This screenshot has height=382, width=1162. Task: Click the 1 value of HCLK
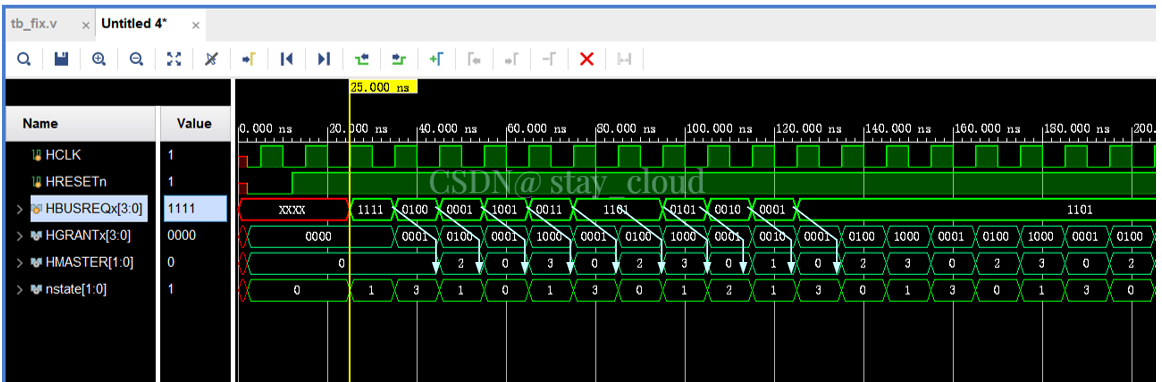point(170,156)
